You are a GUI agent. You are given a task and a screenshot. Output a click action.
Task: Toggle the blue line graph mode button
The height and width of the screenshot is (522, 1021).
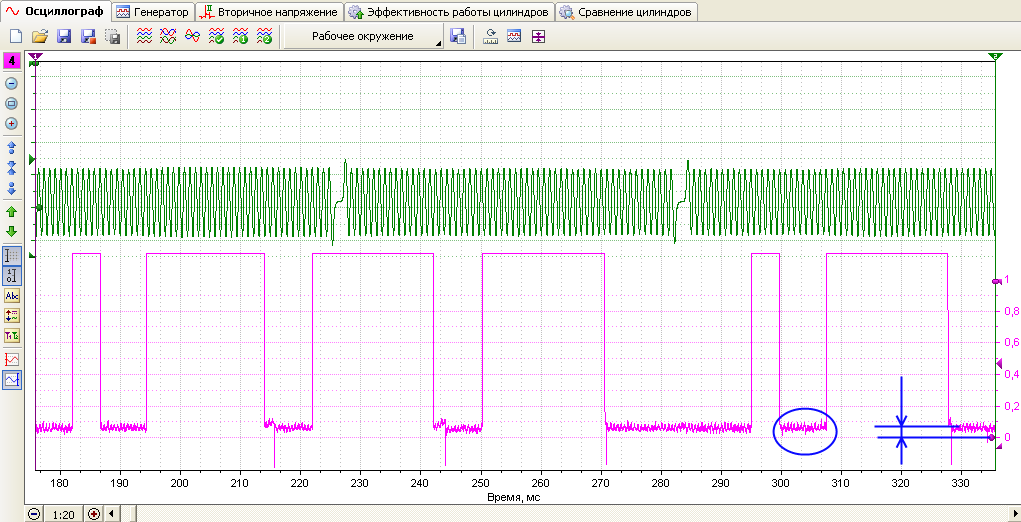point(12,379)
